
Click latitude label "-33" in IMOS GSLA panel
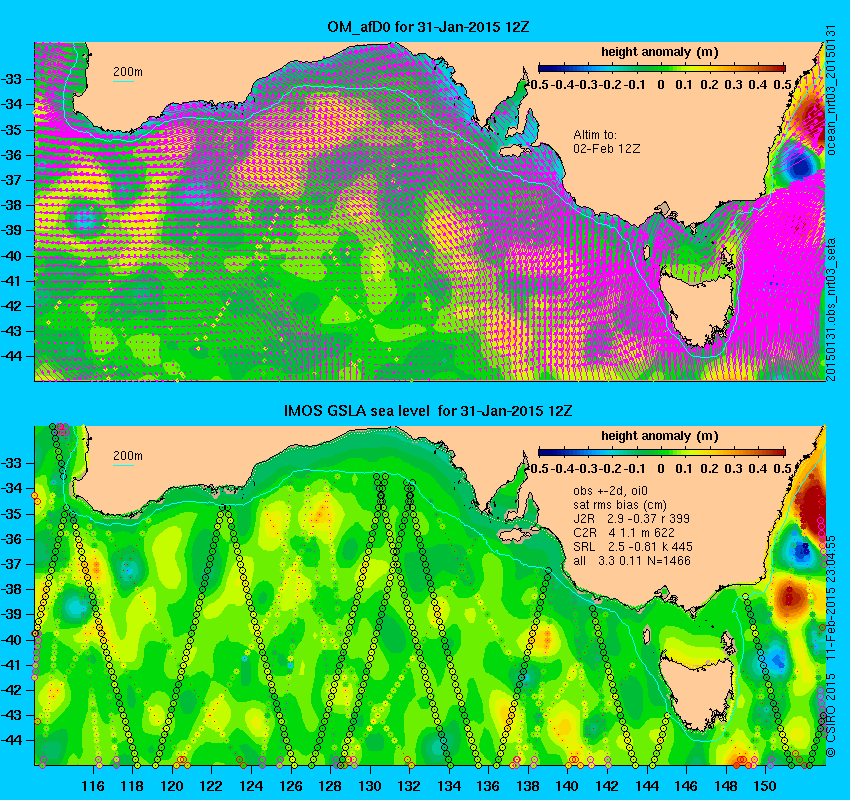tap(11, 463)
